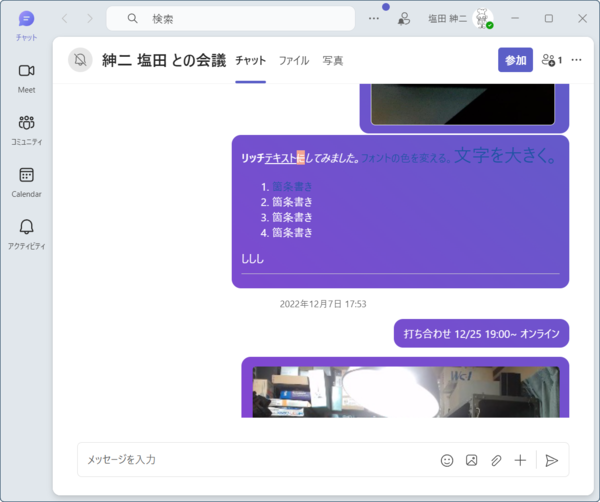Click the 参加 join button

pyautogui.click(x=515, y=60)
